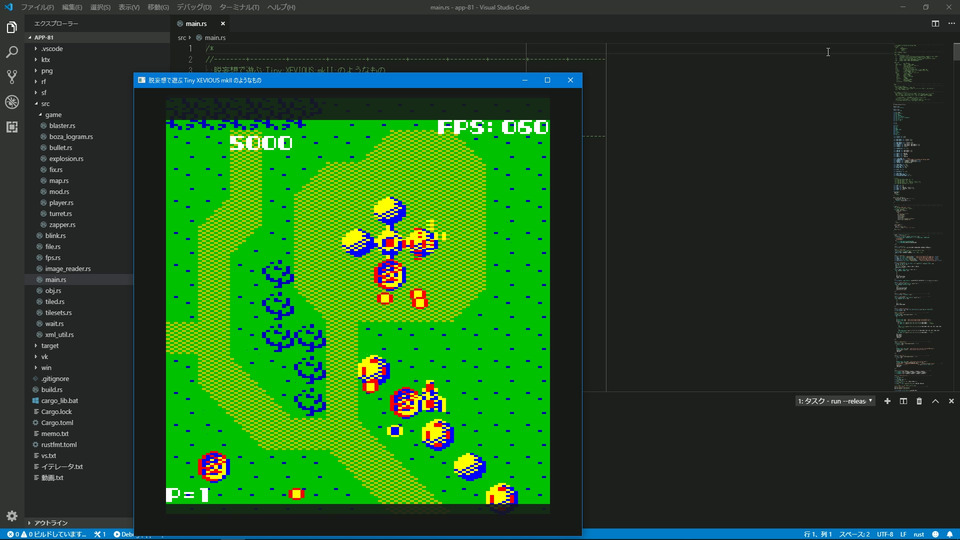Open the terminal task selector dropdown
The height and width of the screenshot is (540, 960).
point(835,401)
